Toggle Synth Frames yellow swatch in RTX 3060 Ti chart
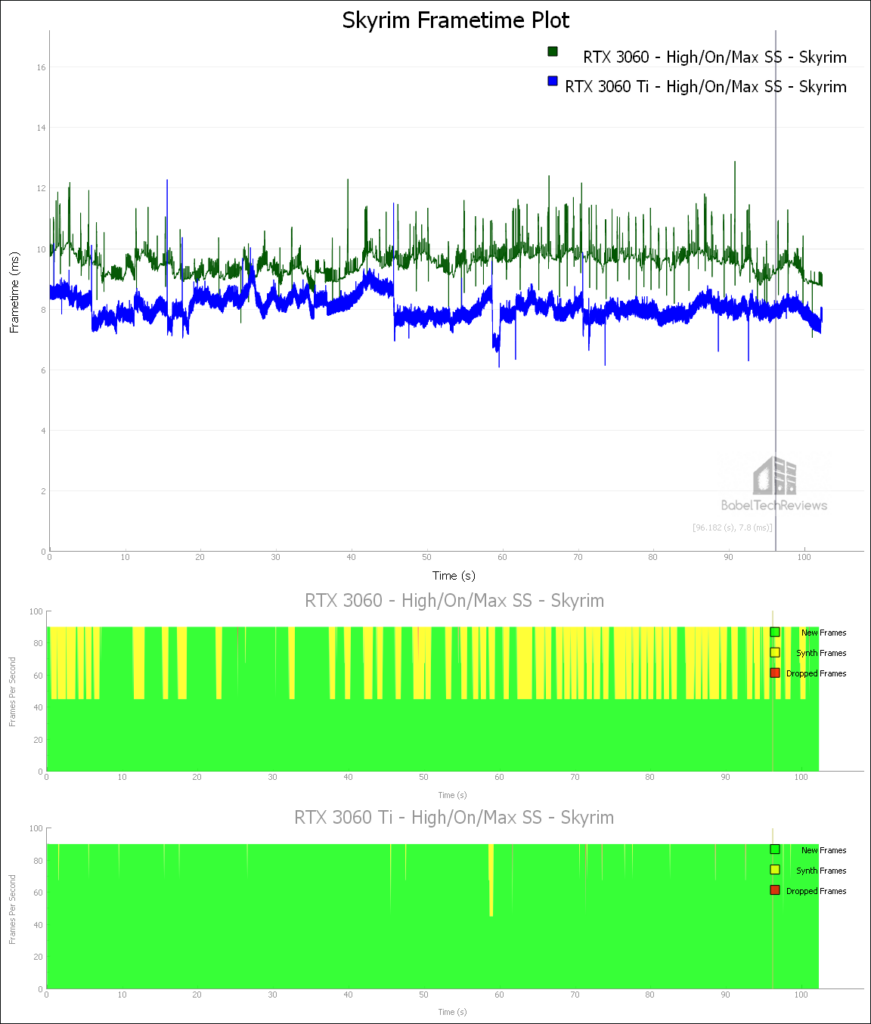The image size is (871, 1024). click(x=774, y=870)
